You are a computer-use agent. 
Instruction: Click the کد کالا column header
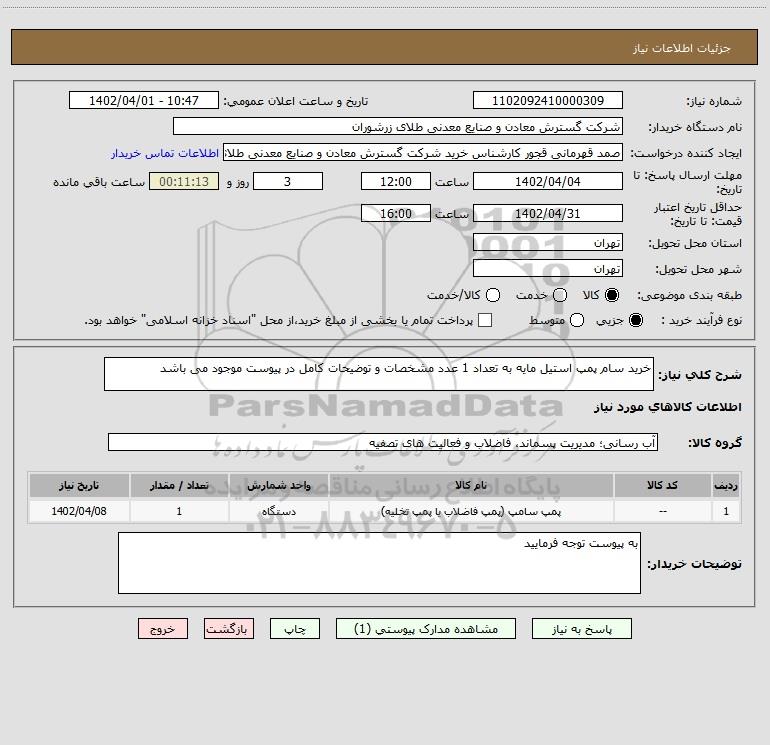[x=662, y=485]
